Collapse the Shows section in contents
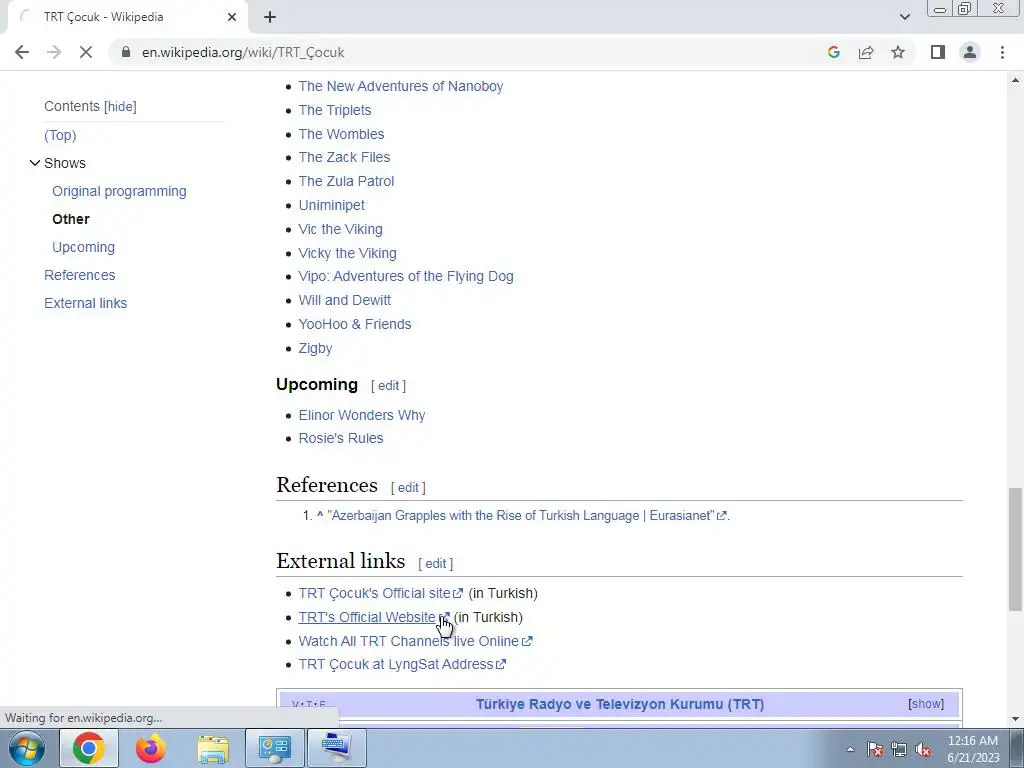The image size is (1024, 768). click(35, 163)
